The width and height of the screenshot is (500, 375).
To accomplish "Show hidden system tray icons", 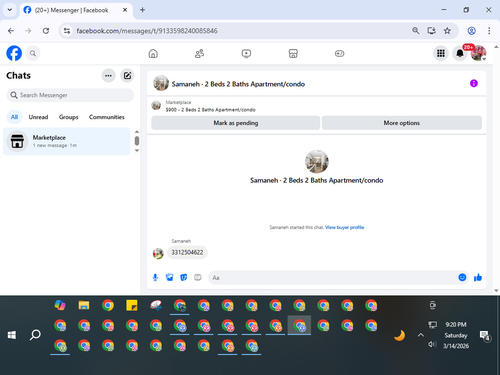I will tap(421, 335).
